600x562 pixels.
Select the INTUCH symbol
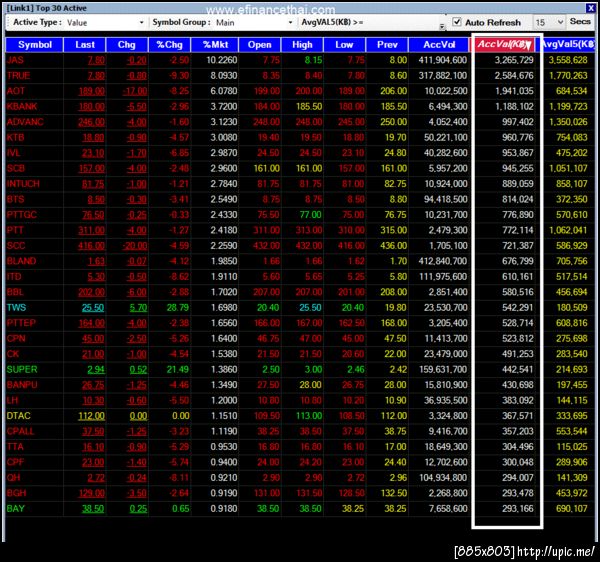click(x=23, y=184)
